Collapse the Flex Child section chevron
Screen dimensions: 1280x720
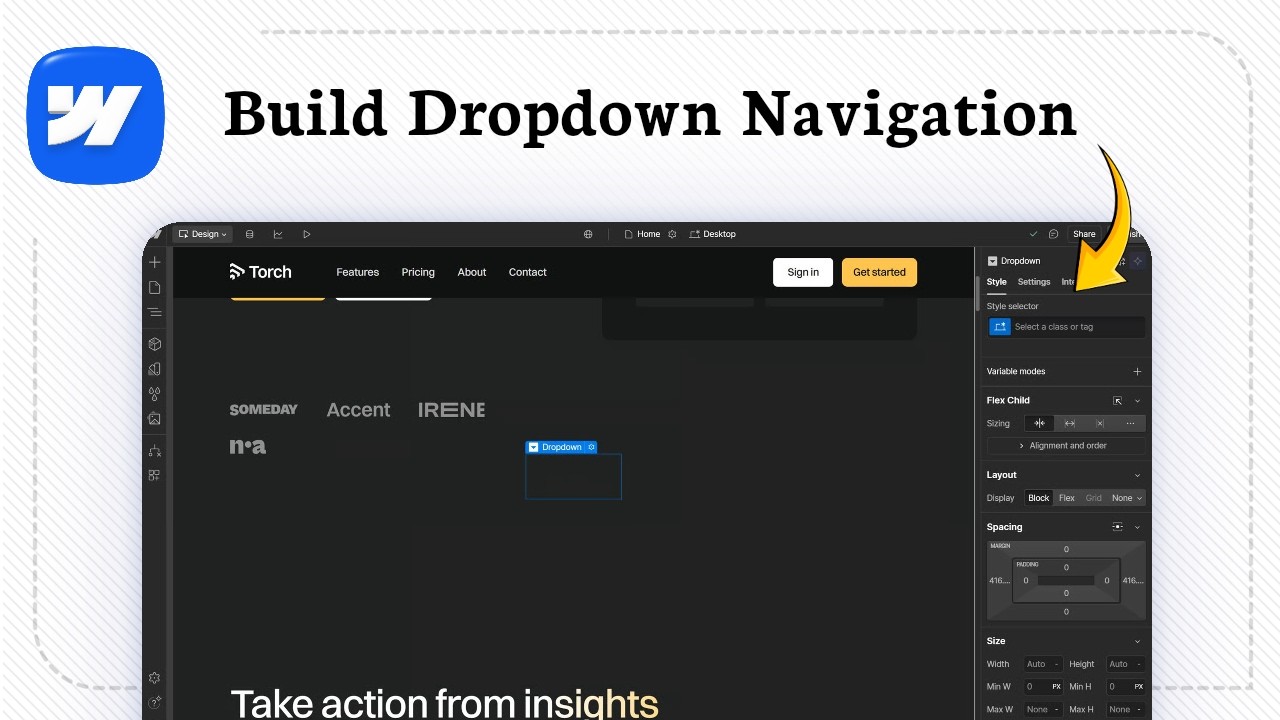[1137, 400]
